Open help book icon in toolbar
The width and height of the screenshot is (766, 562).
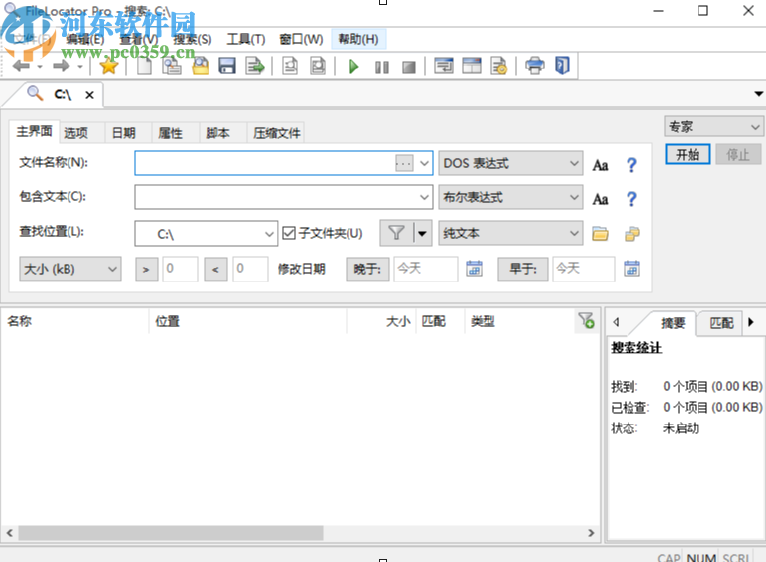point(562,65)
